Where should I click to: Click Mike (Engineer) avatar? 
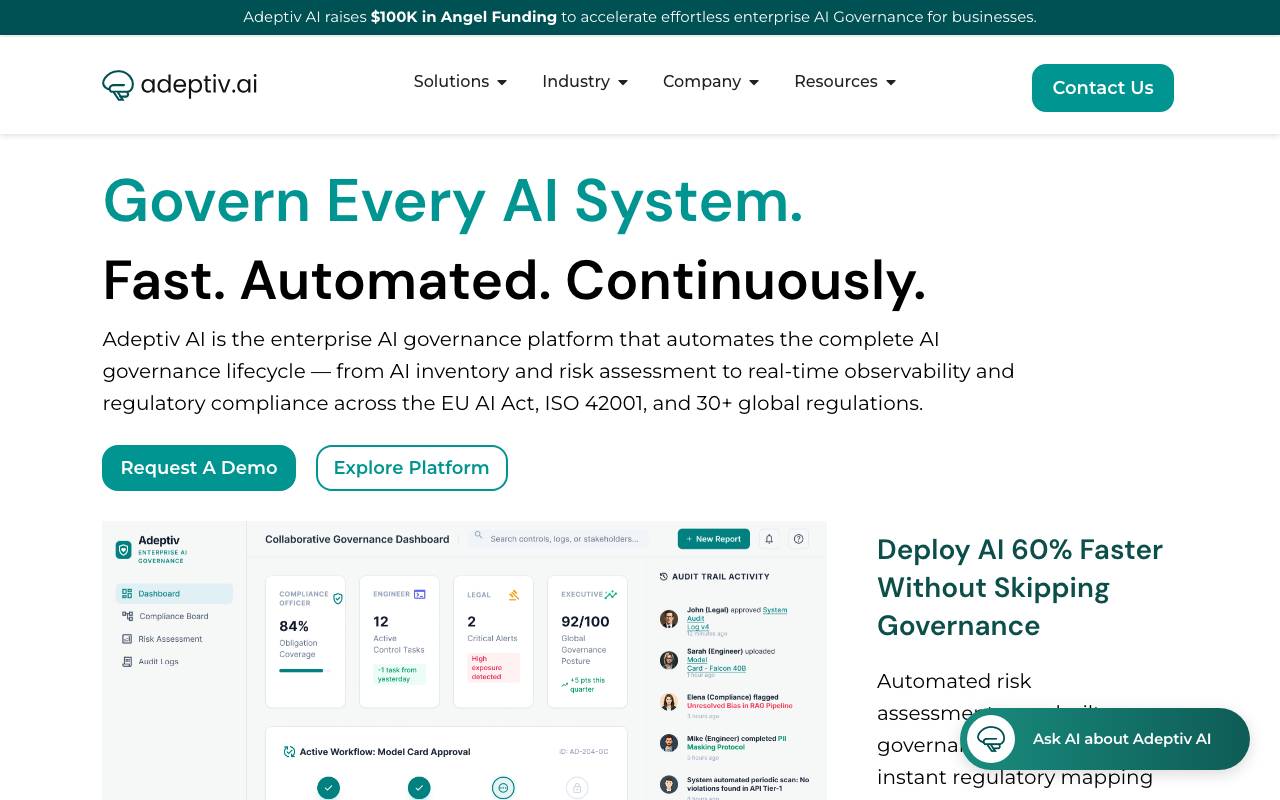(669, 743)
